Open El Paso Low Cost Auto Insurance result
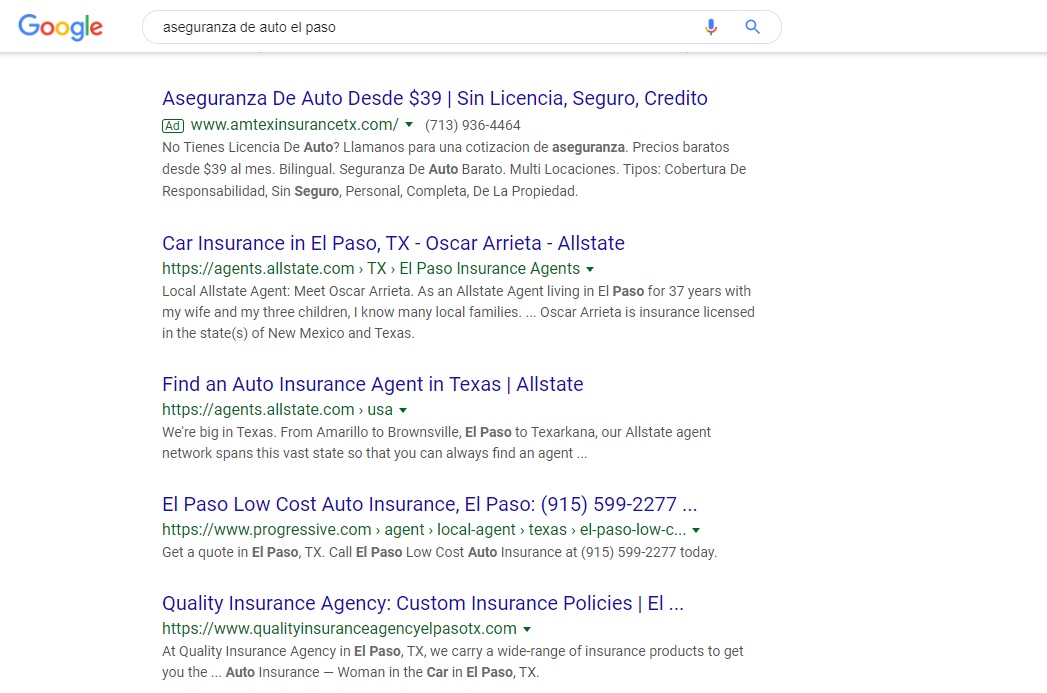This screenshot has height=693, width=1047. tap(429, 504)
